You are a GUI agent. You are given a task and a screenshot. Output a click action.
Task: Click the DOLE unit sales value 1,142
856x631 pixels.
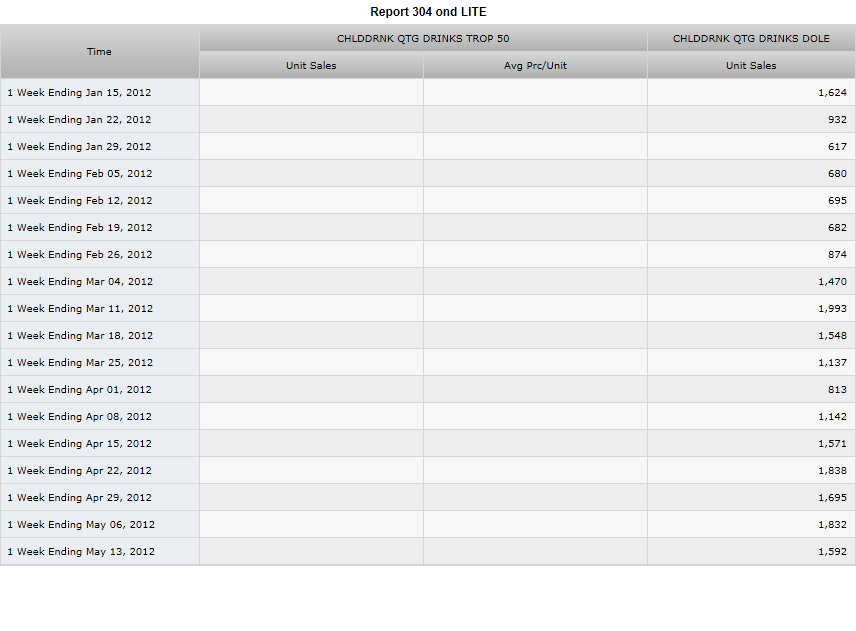(832, 416)
